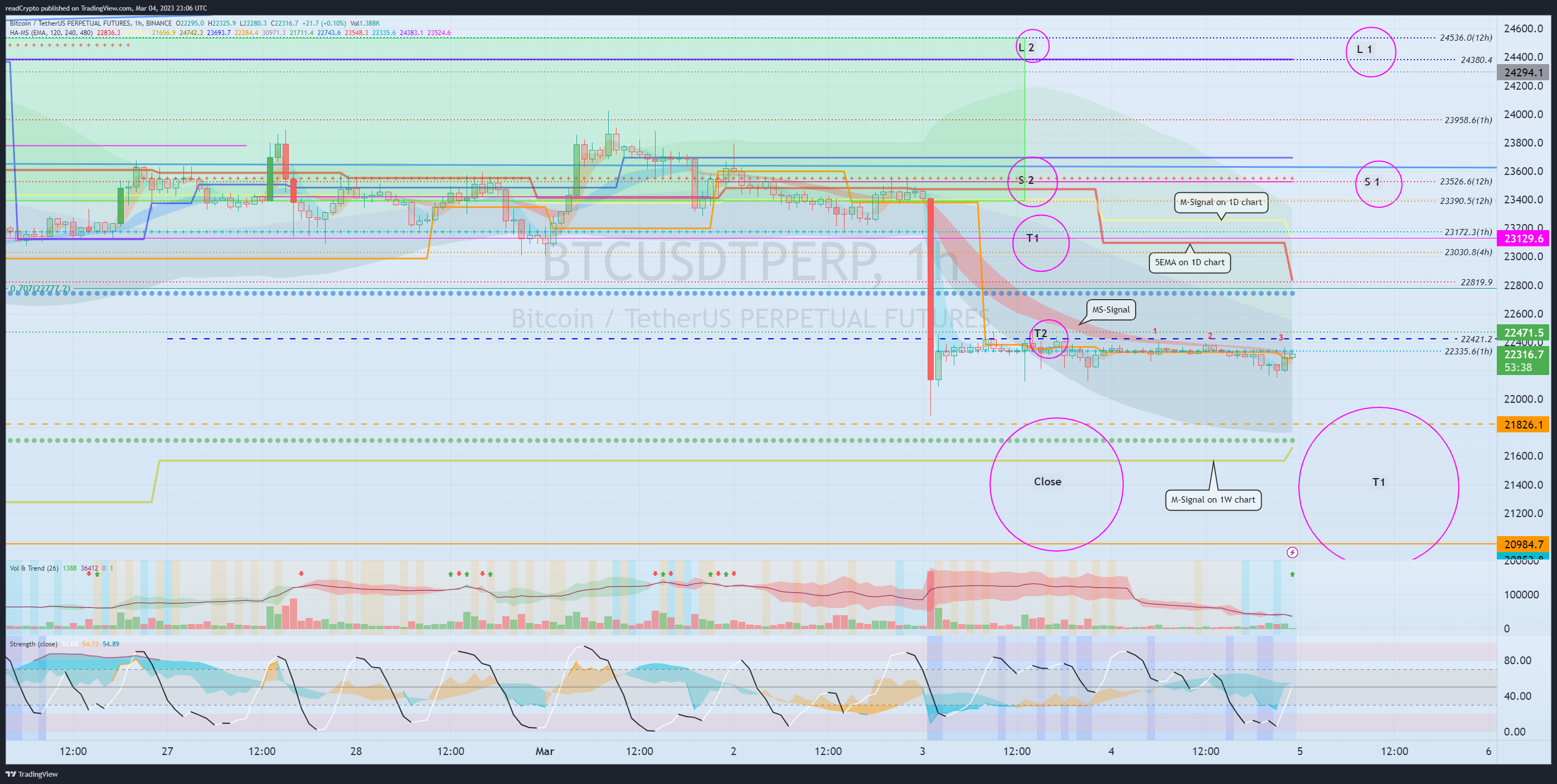Select the Strength (close) indicator legend
Viewport: 1557px width, 784px height.
(x=33, y=644)
